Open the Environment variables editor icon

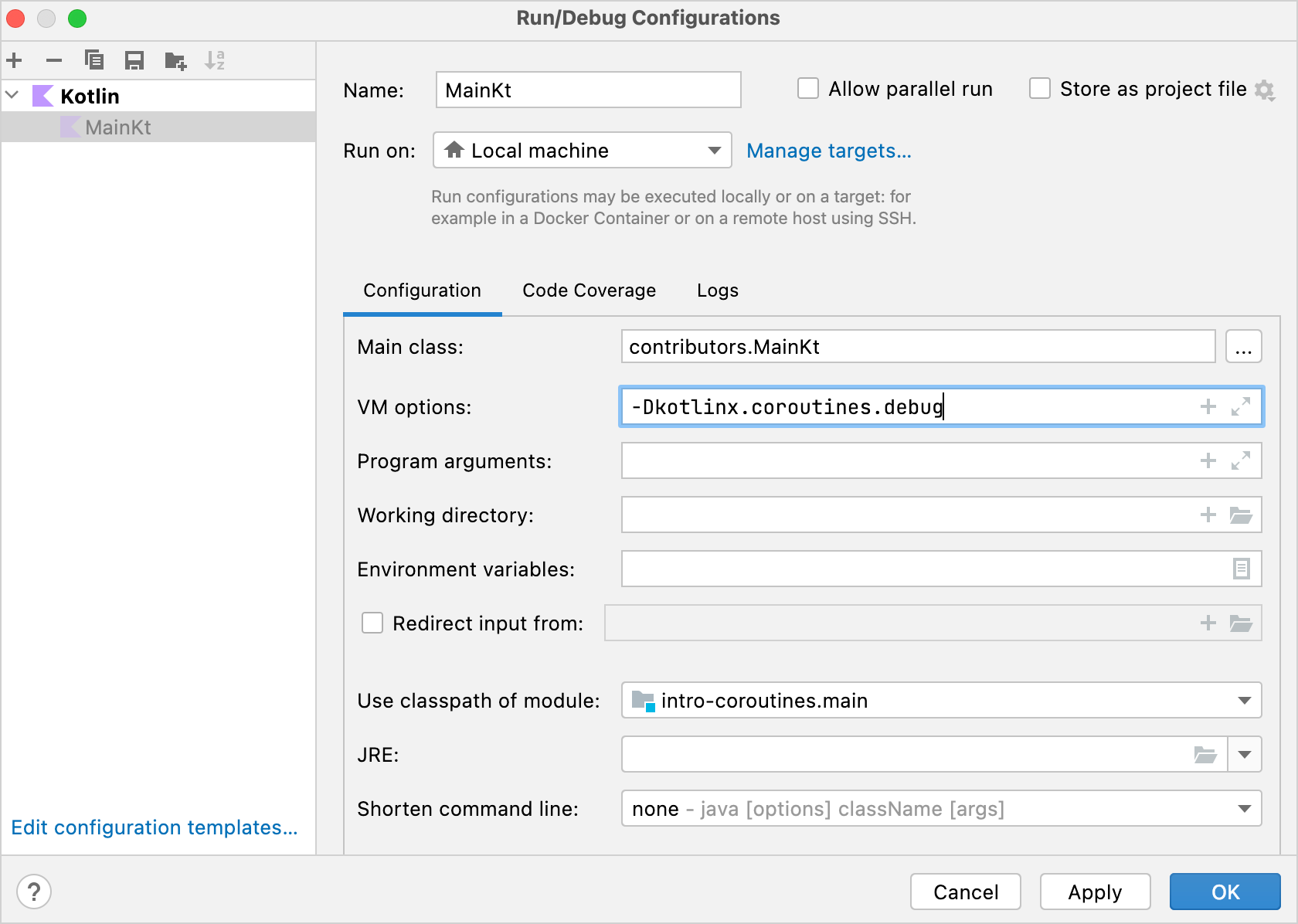1241,569
